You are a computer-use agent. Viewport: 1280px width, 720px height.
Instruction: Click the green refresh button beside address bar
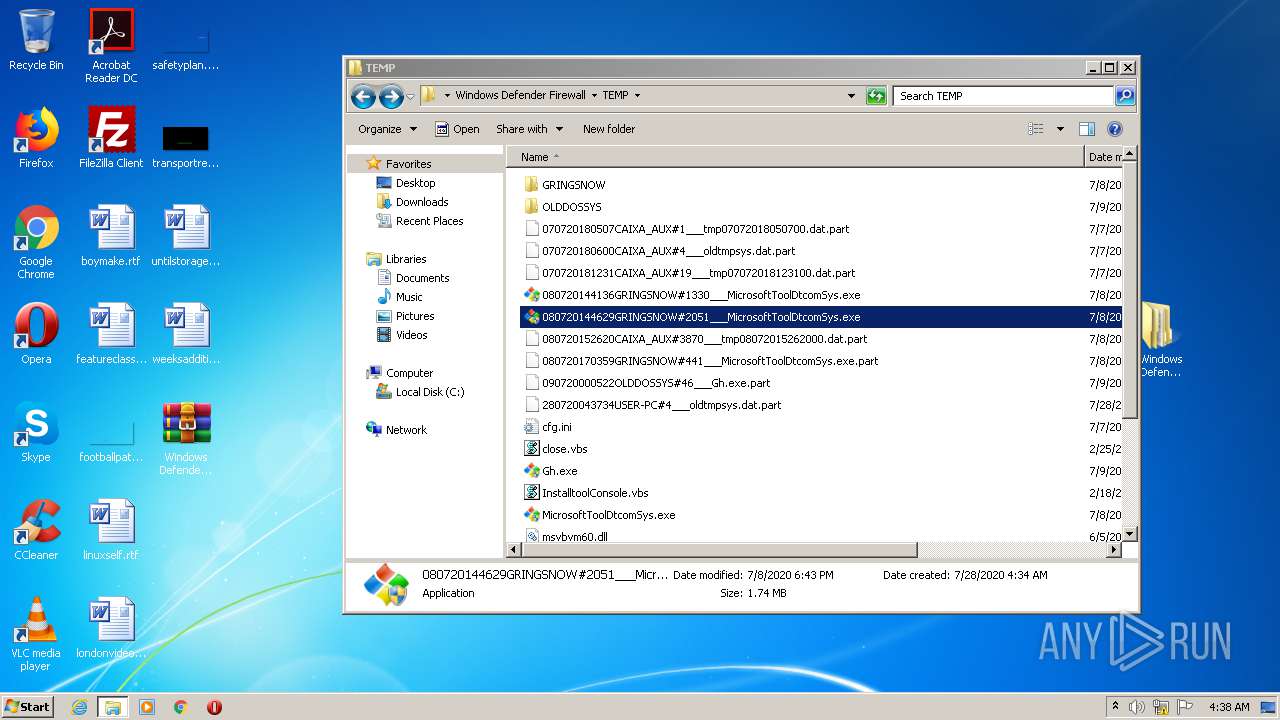tap(876, 96)
